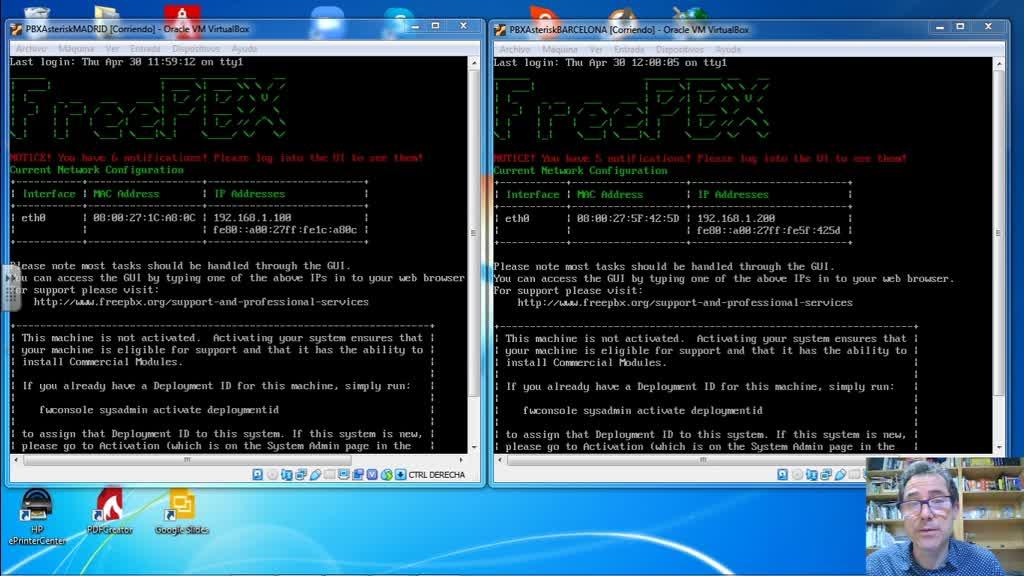Click MADRID vertical scrollbar down arrow

click(474, 448)
